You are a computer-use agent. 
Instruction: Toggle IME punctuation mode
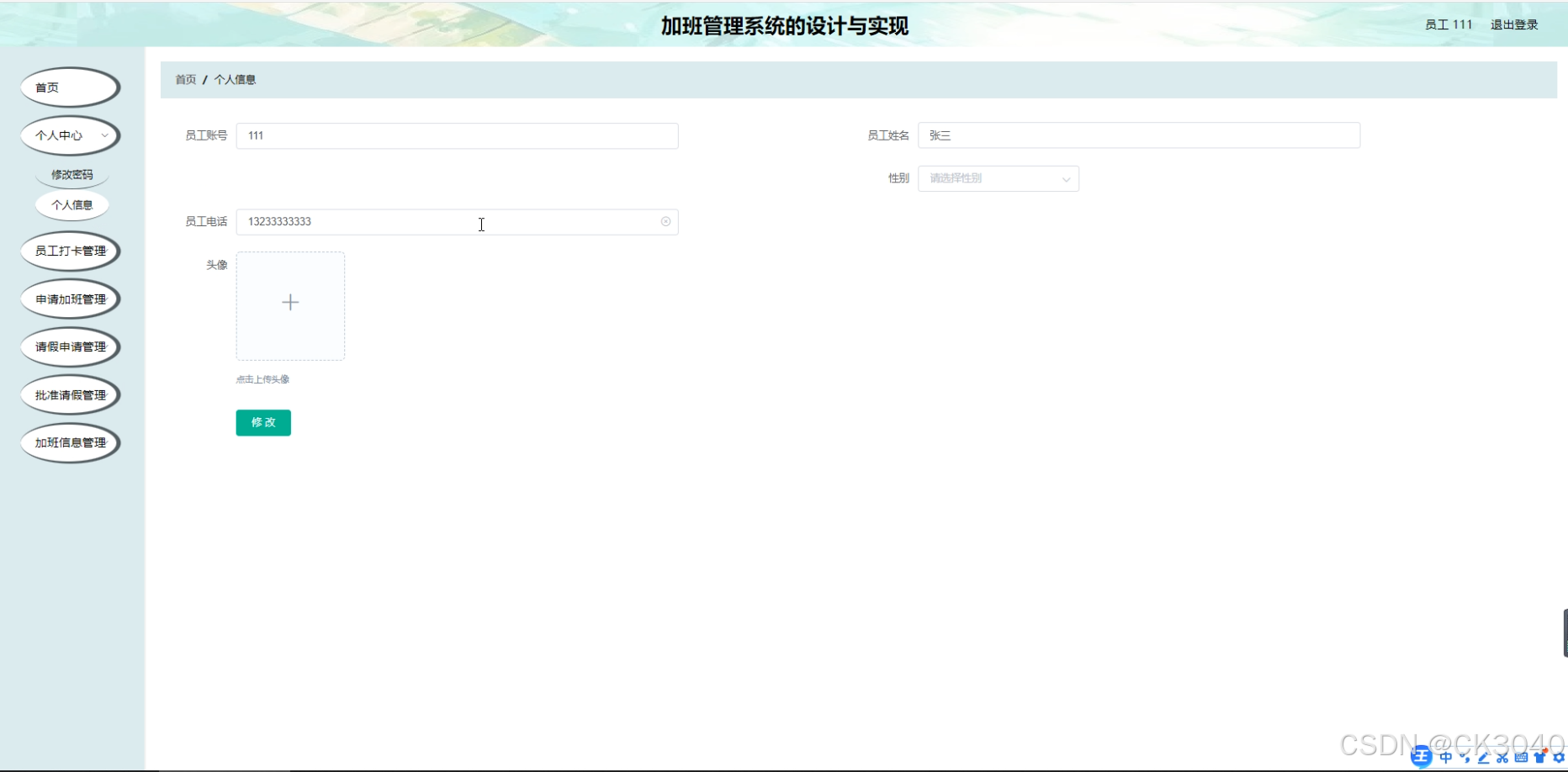pos(1465,758)
